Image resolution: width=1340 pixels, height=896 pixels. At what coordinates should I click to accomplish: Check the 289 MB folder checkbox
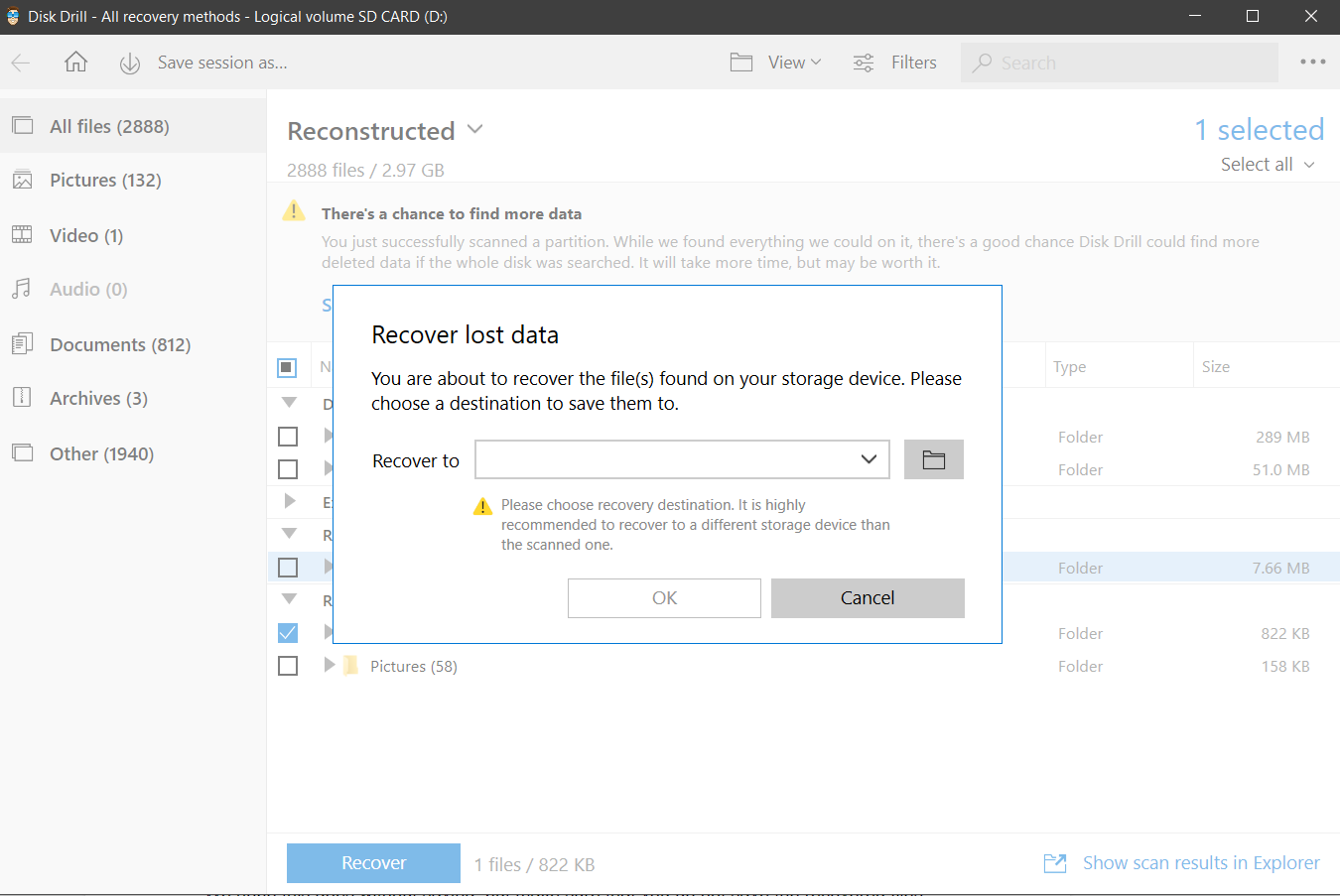coord(288,437)
